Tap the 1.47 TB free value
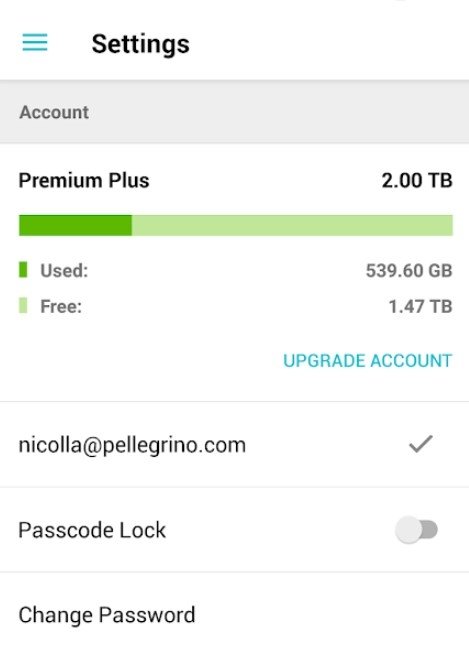 coord(420,307)
